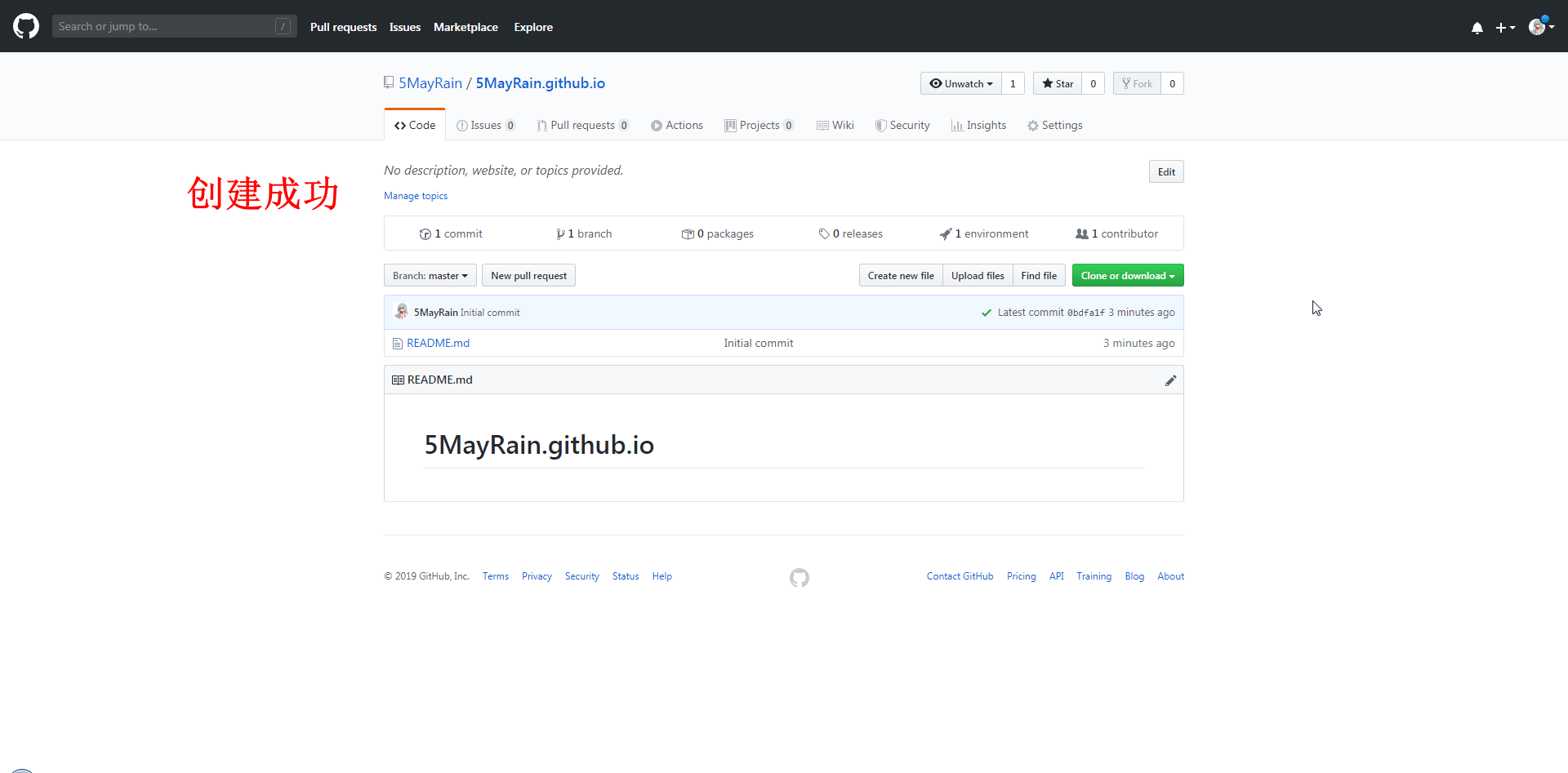Open the user avatar menu
This screenshot has height=773, width=1568.
pos(1541,26)
